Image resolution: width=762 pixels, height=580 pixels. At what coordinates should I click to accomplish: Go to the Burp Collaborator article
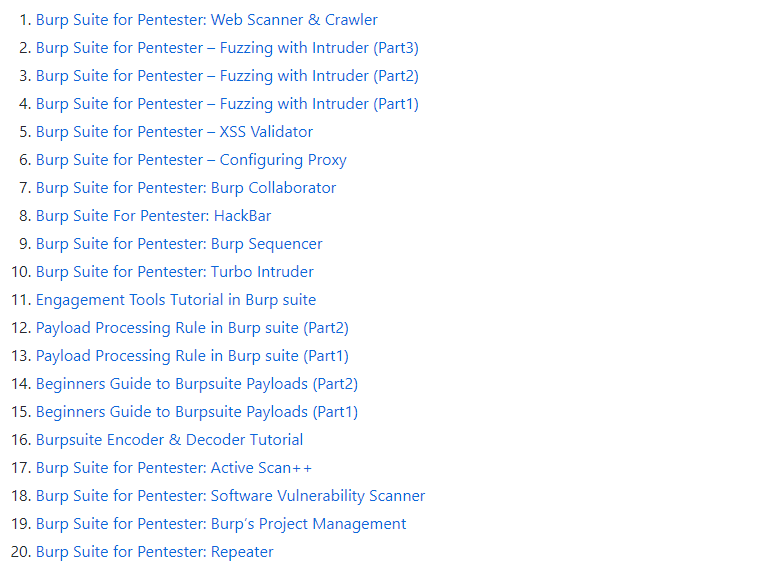pos(186,188)
